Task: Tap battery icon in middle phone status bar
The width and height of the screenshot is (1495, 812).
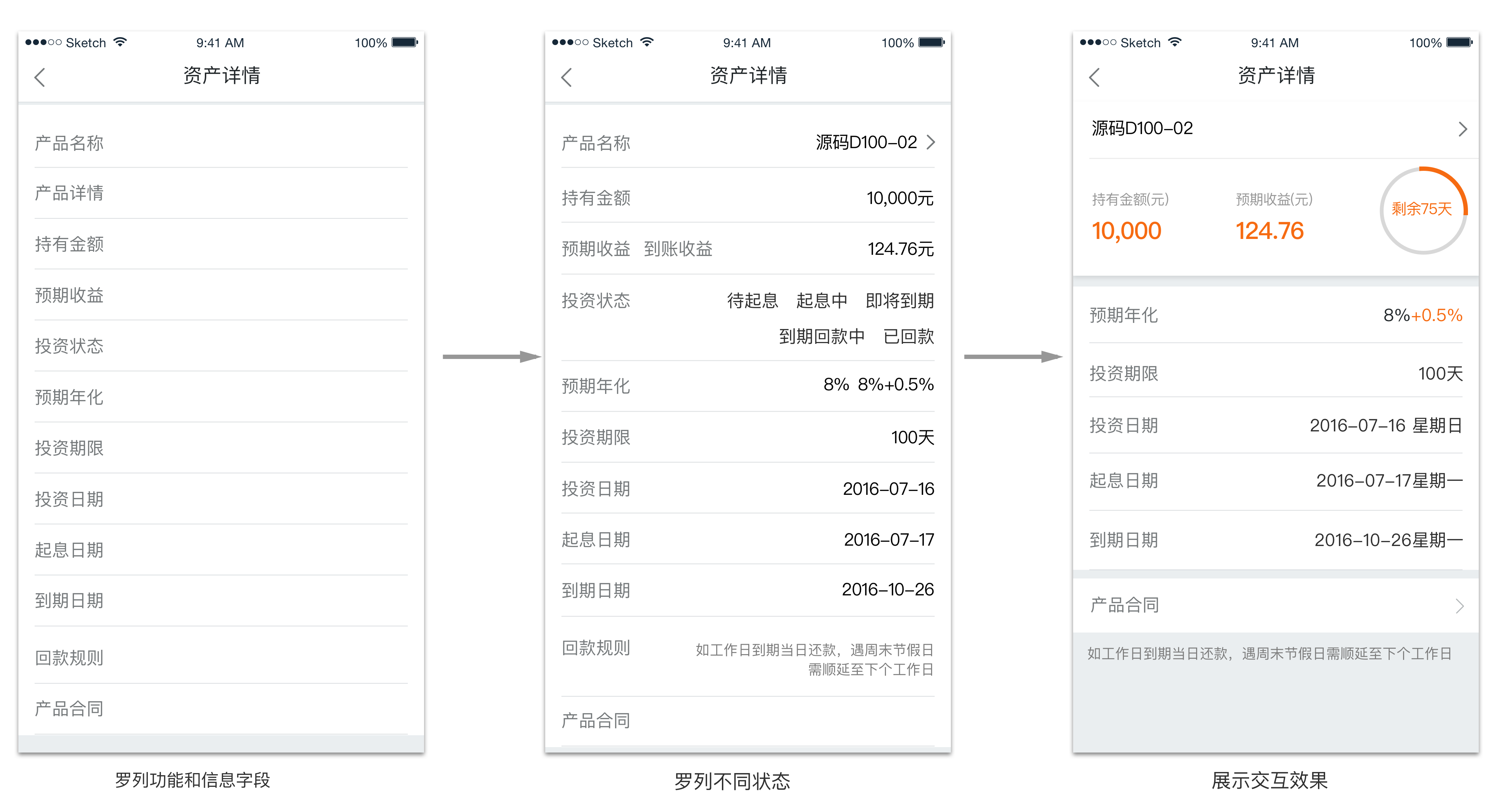Action: tap(931, 42)
